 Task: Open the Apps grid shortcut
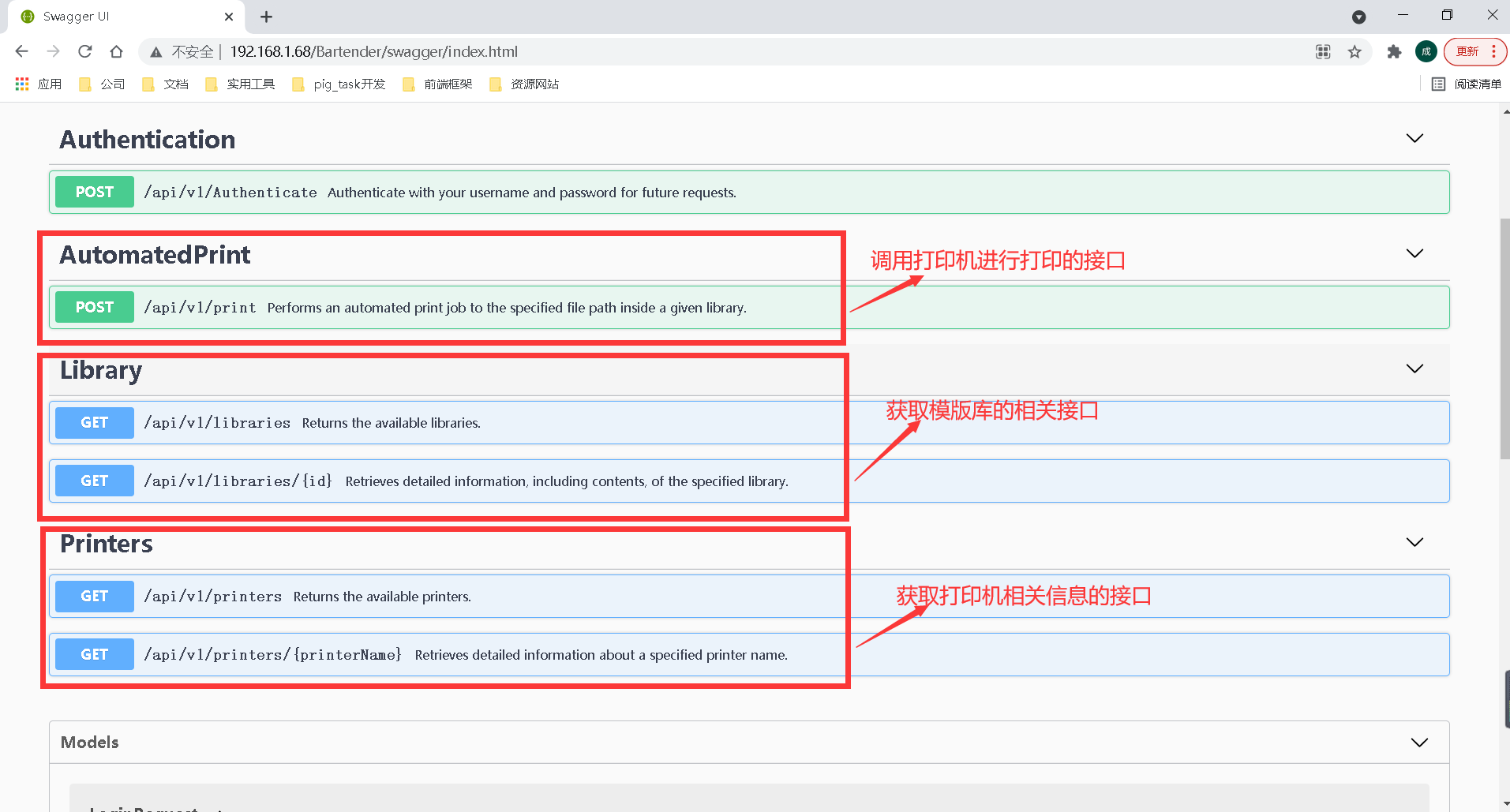(38, 84)
